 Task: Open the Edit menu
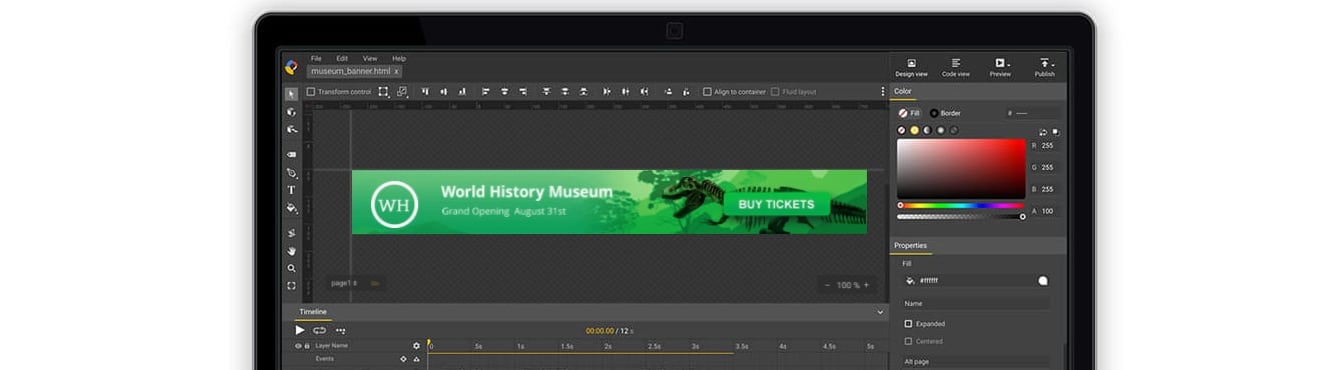pyautogui.click(x=342, y=59)
